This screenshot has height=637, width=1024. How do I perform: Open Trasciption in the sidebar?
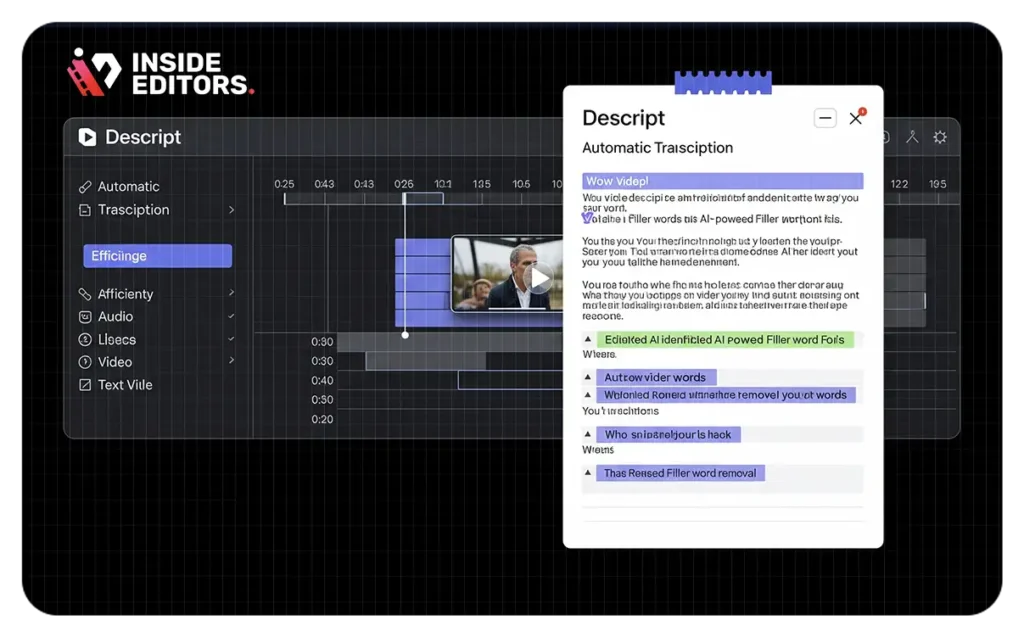click(x=133, y=210)
